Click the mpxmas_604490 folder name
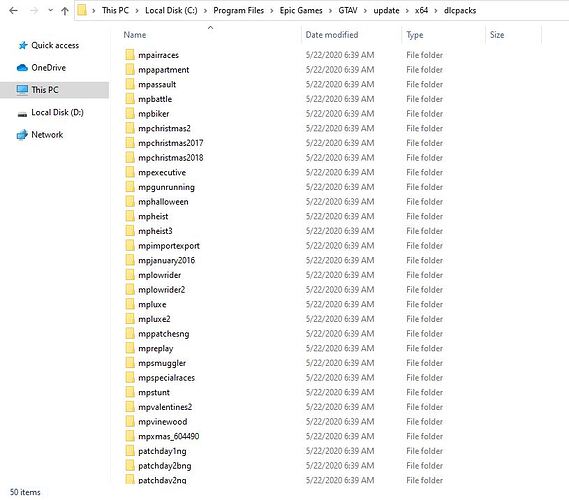Screen dimensions: 569x500 (169, 437)
